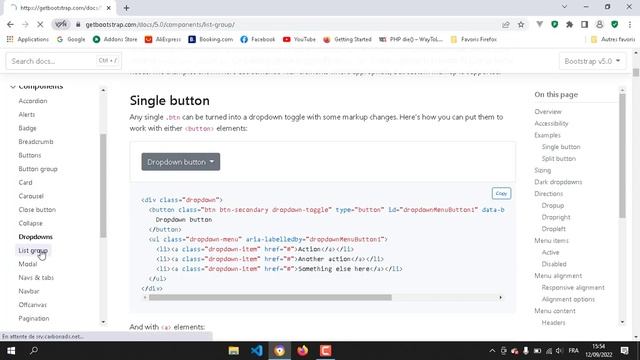
Task: Open the notification center icon
Action: pos(624,351)
